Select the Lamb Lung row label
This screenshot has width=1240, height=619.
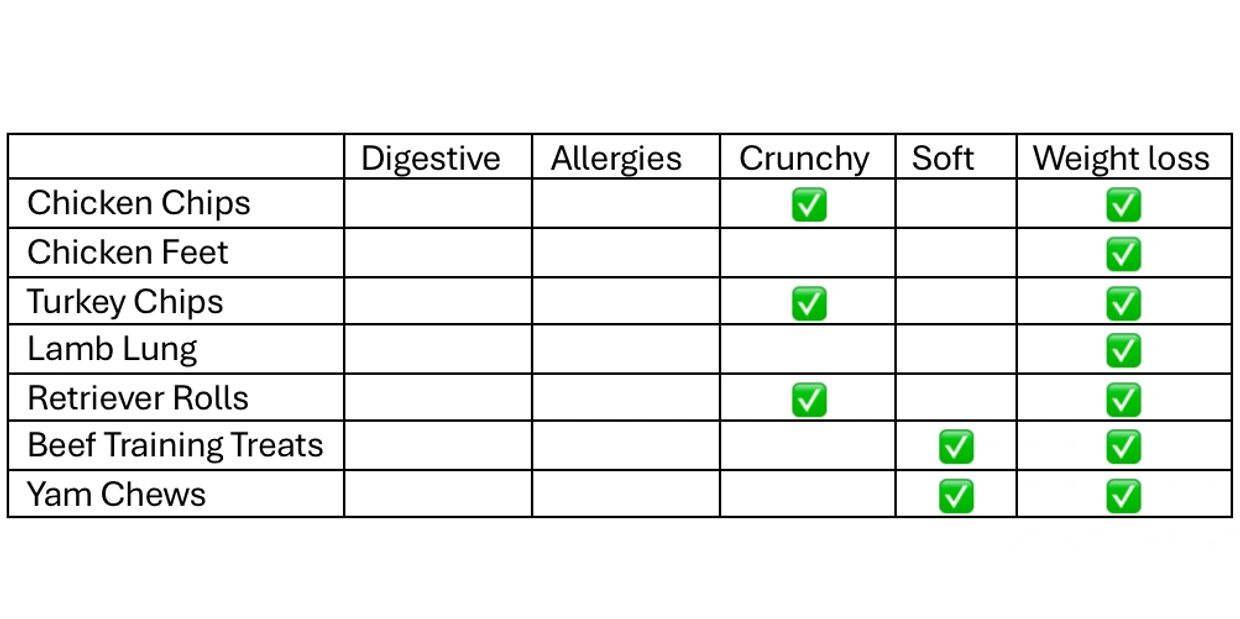[x=112, y=349]
